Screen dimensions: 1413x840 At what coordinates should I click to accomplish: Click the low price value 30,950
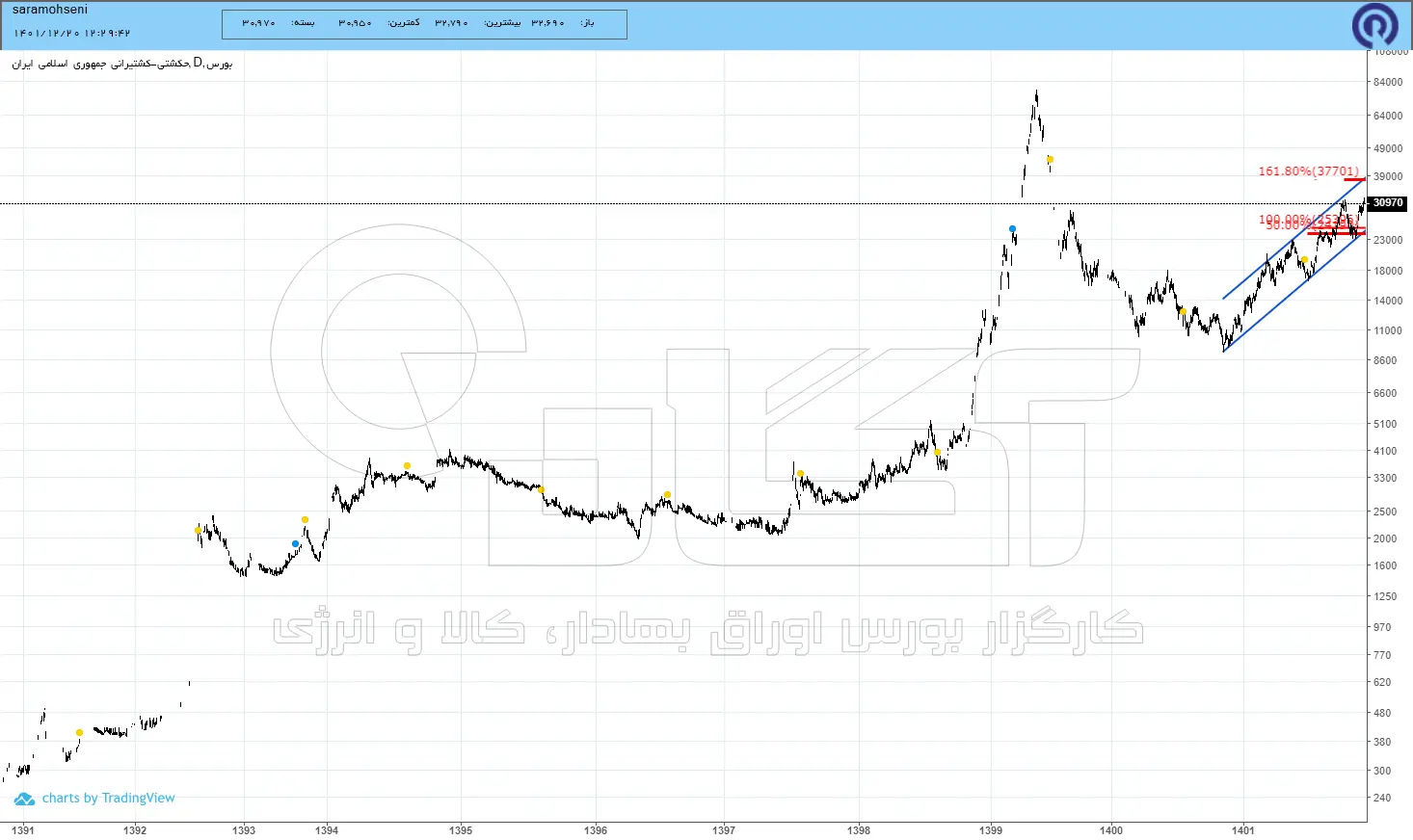(x=355, y=23)
